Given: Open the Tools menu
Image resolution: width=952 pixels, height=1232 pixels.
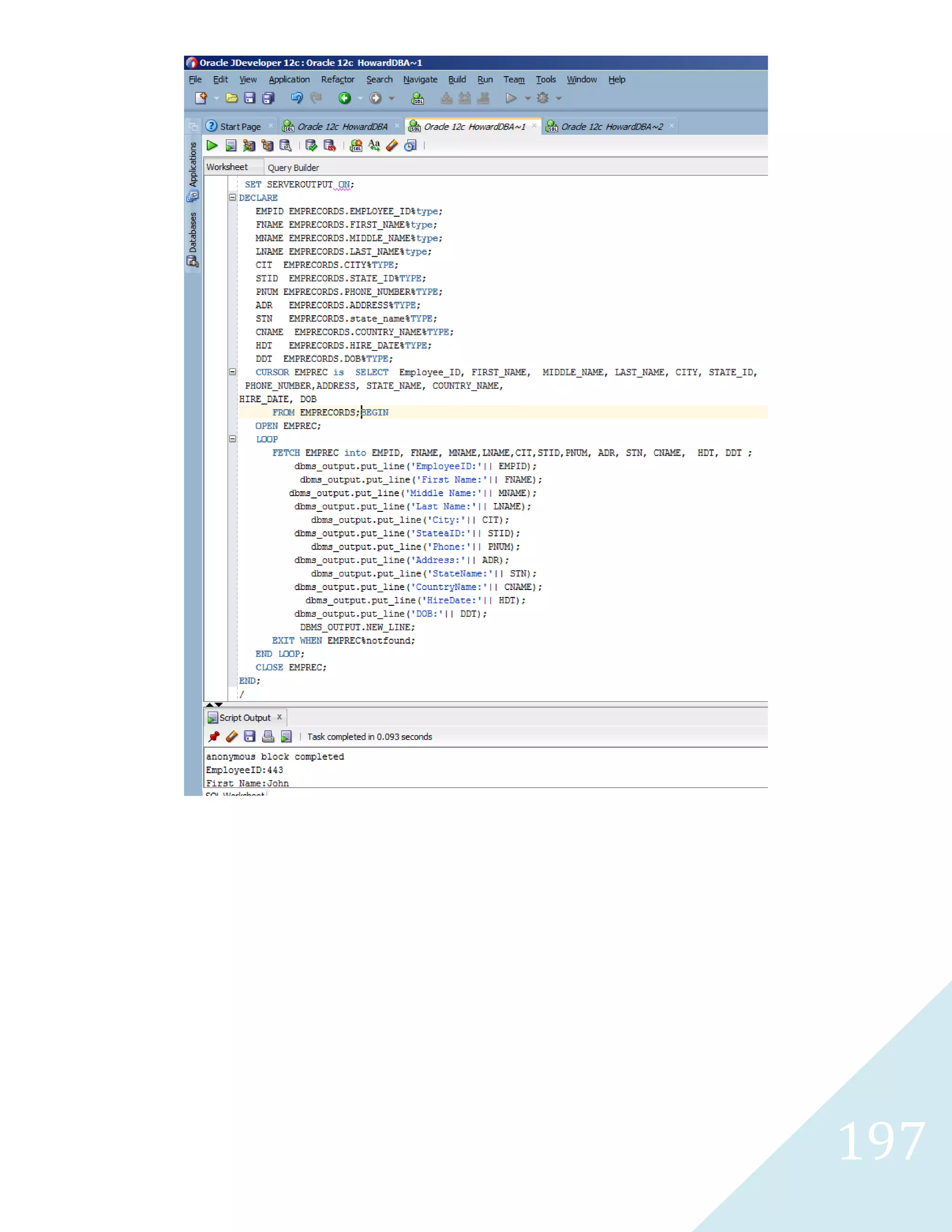Looking at the screenshot, I should click(x=546, y=79).
